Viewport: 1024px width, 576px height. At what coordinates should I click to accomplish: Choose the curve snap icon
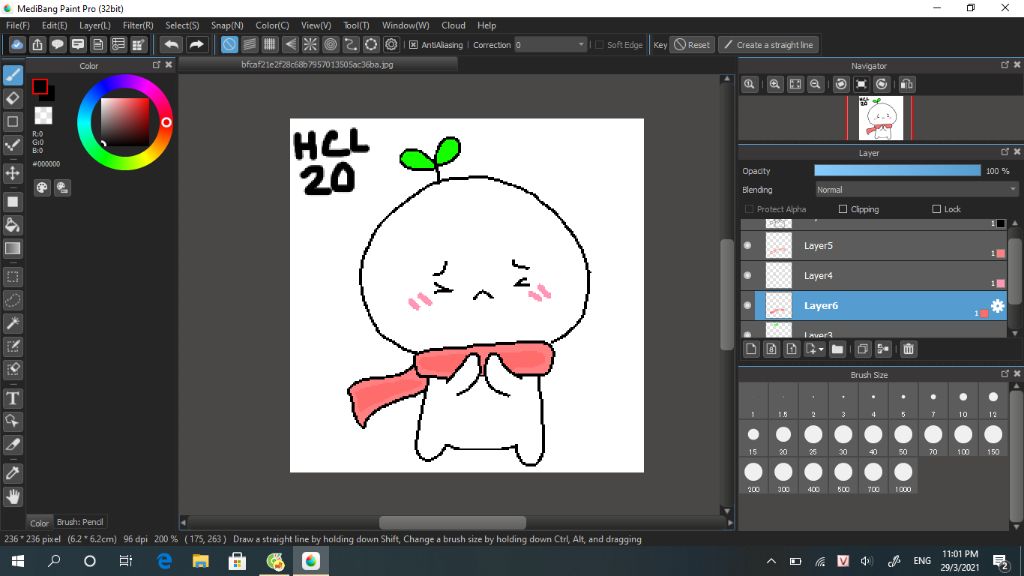click(x=351, y=44)
